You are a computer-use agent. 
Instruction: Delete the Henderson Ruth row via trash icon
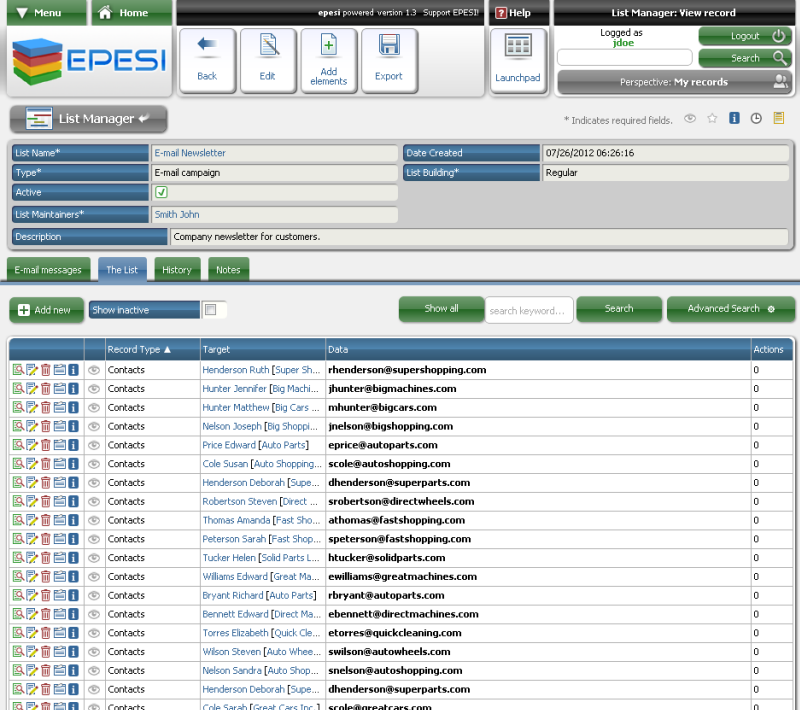(x=45, y=370)
